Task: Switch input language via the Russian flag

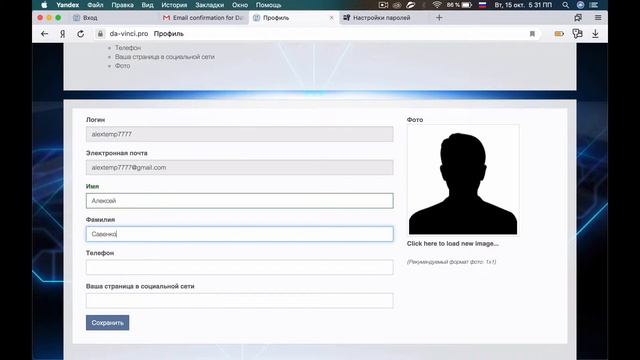Action: [x=482, y=5]
